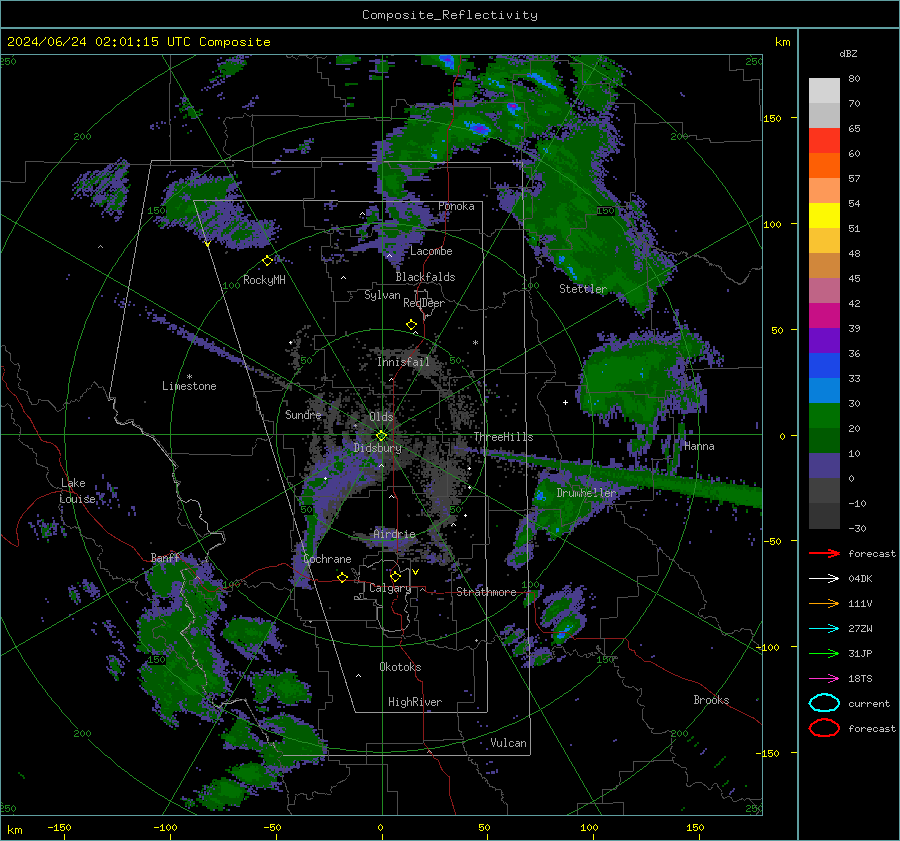Click the km unit label above right axis
Image resolution: width=900 pixels, height=841 pixels.
click(x=782, y=42)
